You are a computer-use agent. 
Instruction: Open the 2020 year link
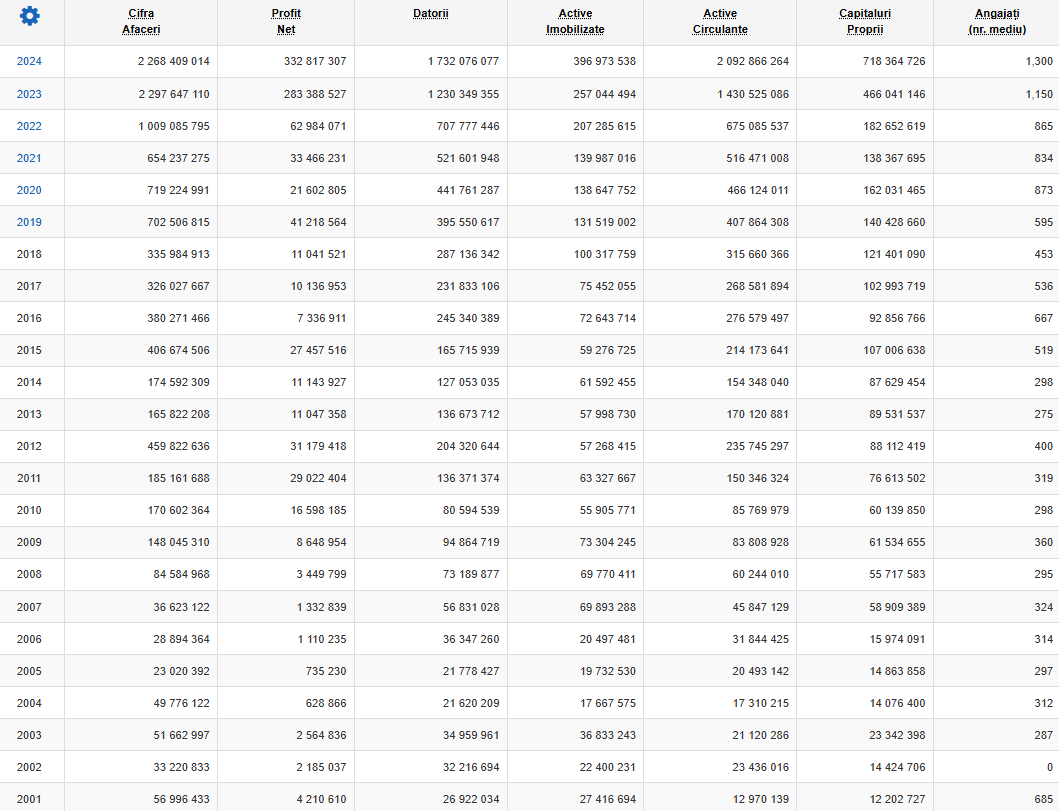[x=29, y=190]
